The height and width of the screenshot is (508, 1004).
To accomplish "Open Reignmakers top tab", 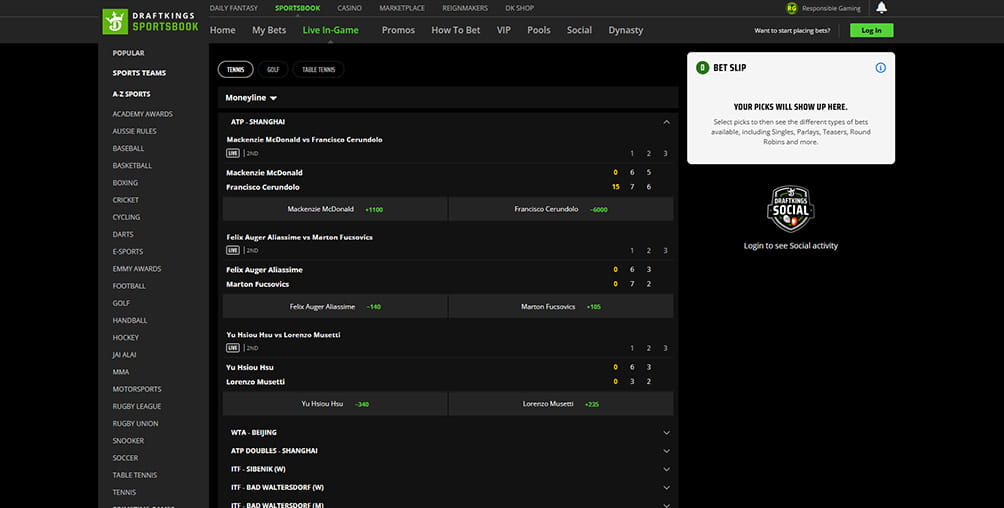I will pyautogui.click(x=465, y=8).
